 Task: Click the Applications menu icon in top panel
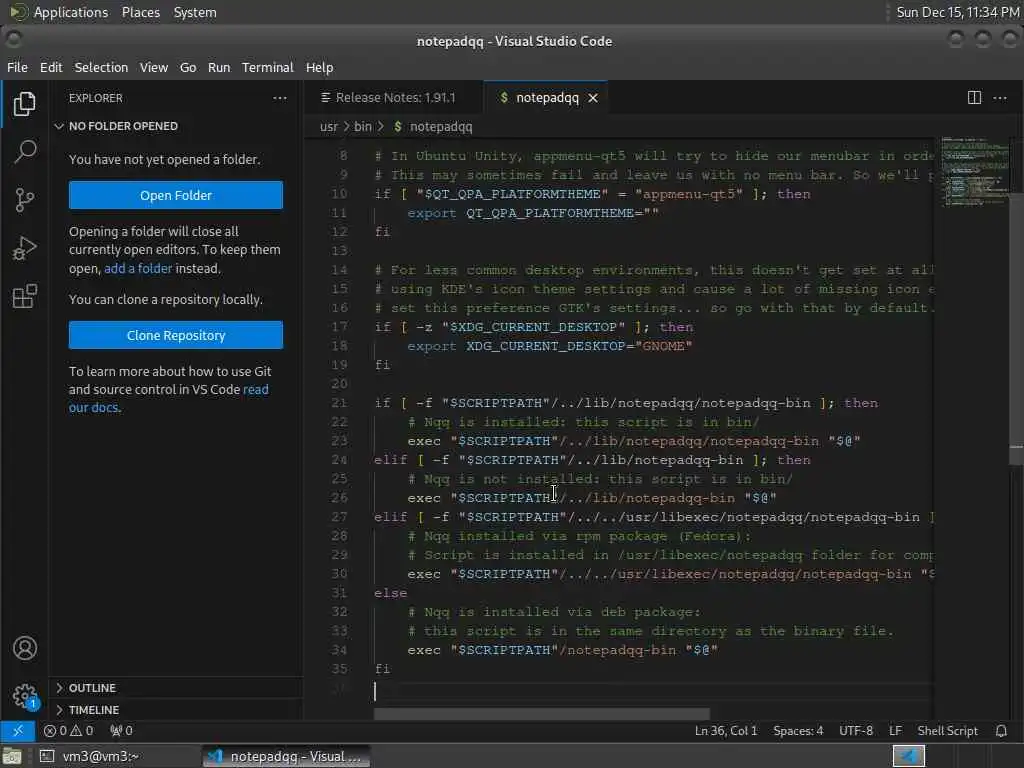18,12
